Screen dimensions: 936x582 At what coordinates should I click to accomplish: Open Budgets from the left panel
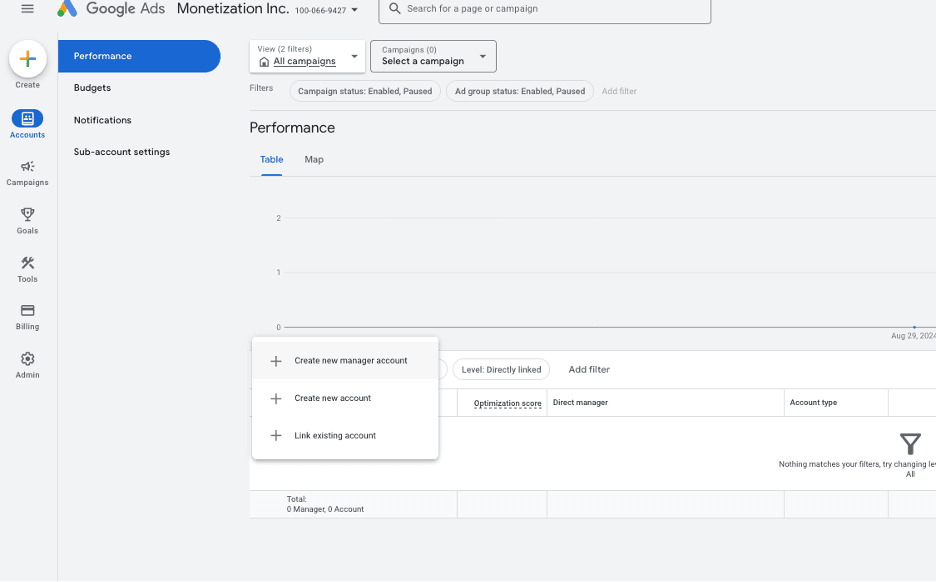(x=92, y=88)
